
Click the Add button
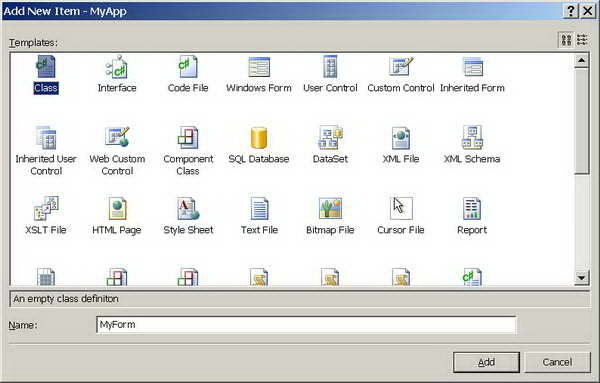486,362
